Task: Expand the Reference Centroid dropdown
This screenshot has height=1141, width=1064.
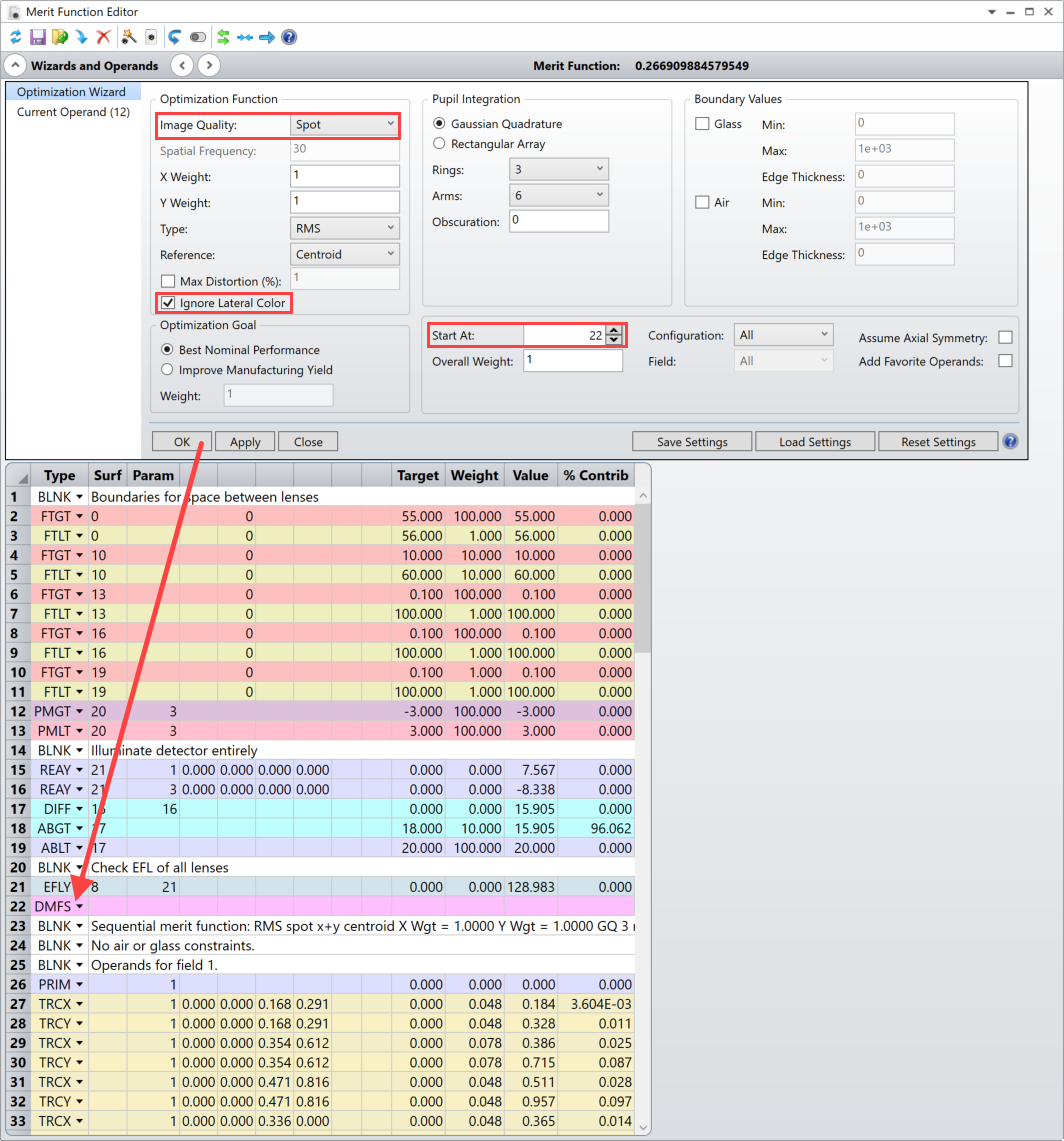Action: (x=344, y=255)
